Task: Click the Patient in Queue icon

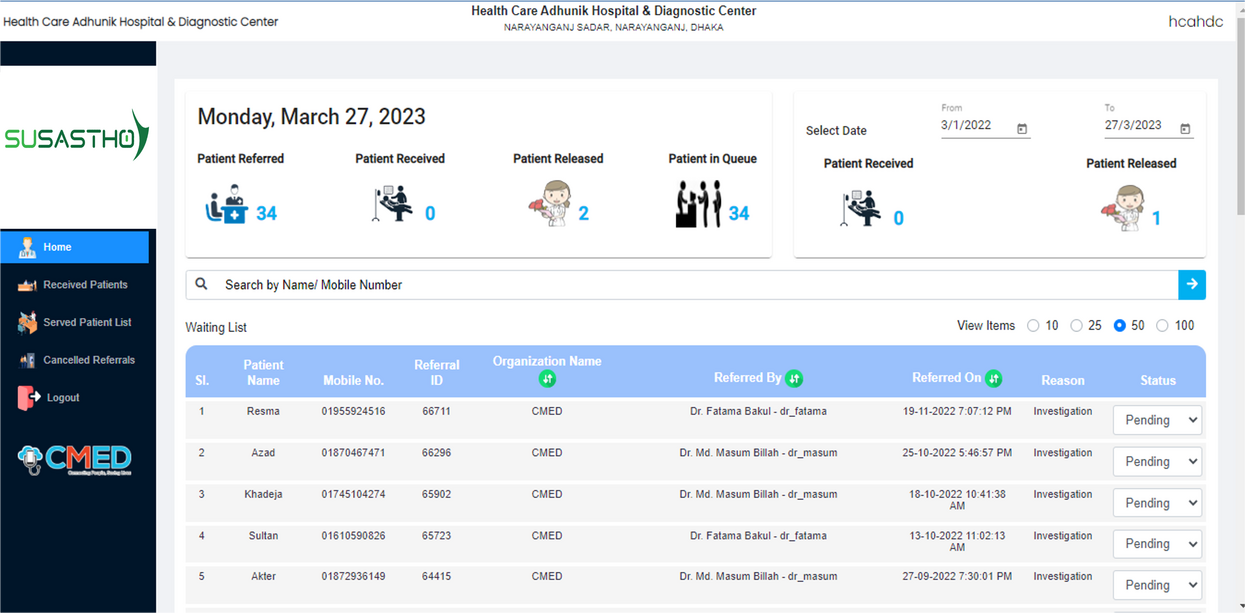Action: [x=699, y=204]
